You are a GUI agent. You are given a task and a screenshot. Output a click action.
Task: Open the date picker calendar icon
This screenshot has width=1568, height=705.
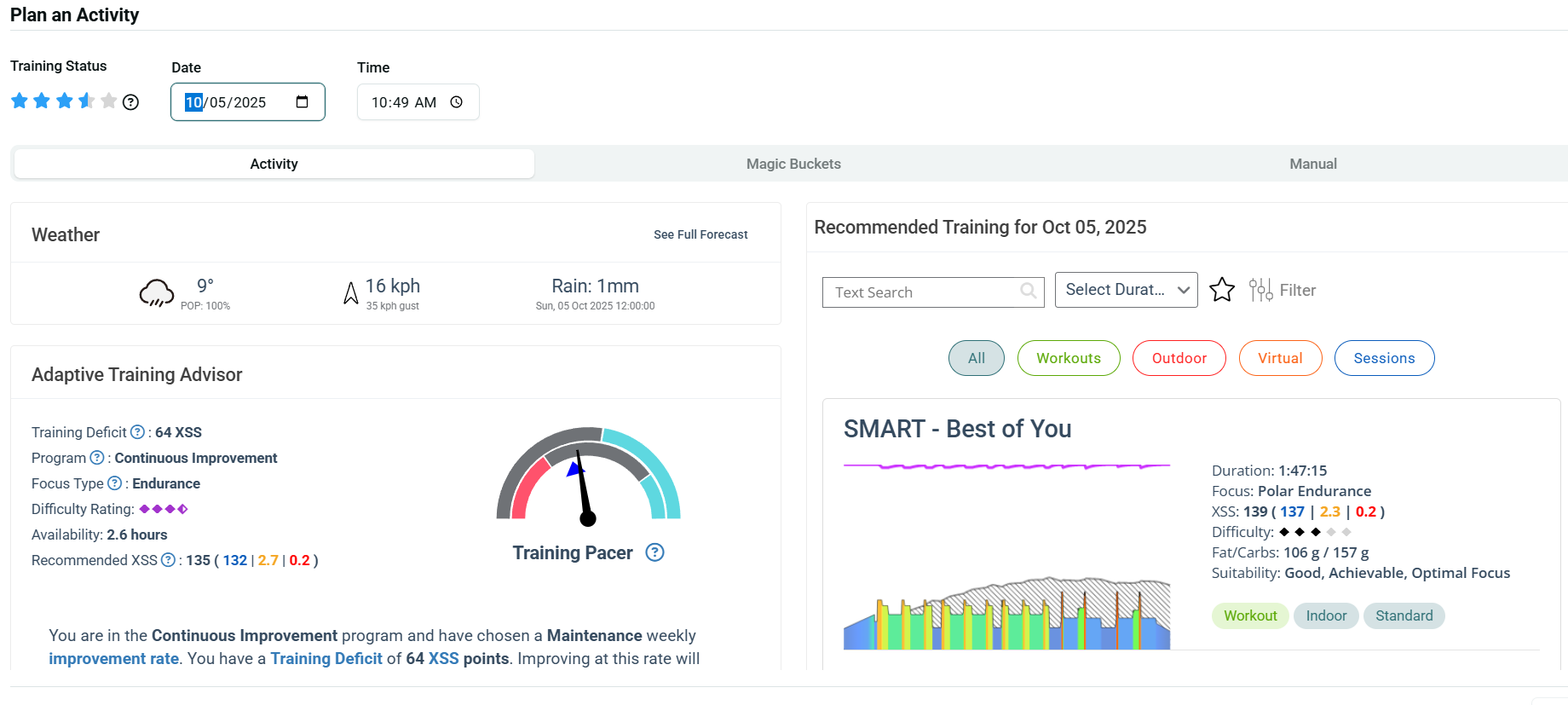coord(302,102)
